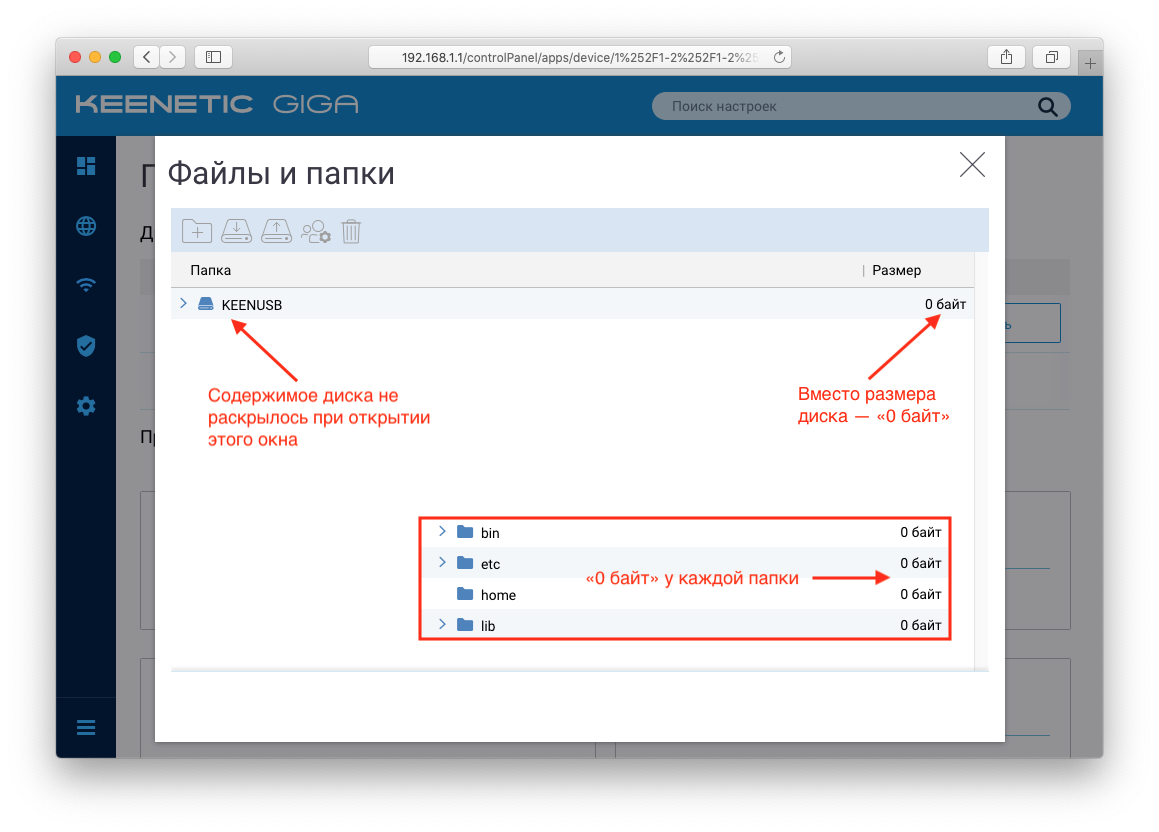The width and height of the screenshot is (1159, 832).
Task: Expand the KEENUSB drive tree
Action: click(x=183, y=304)
